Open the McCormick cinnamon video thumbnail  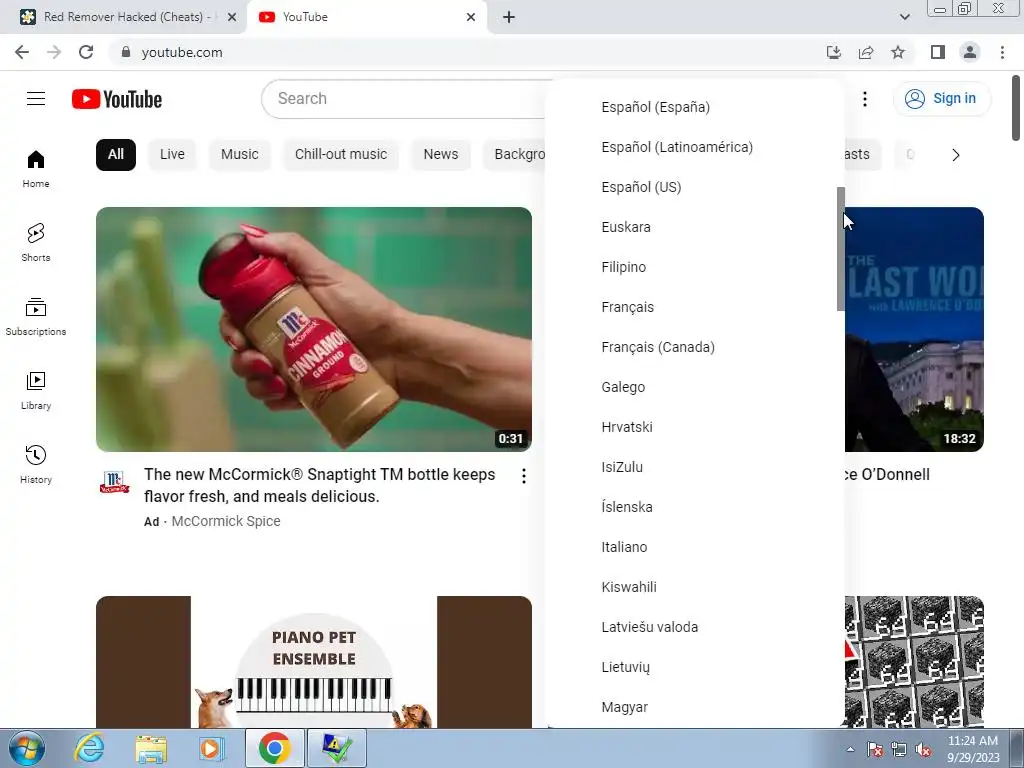pos(313,329)
